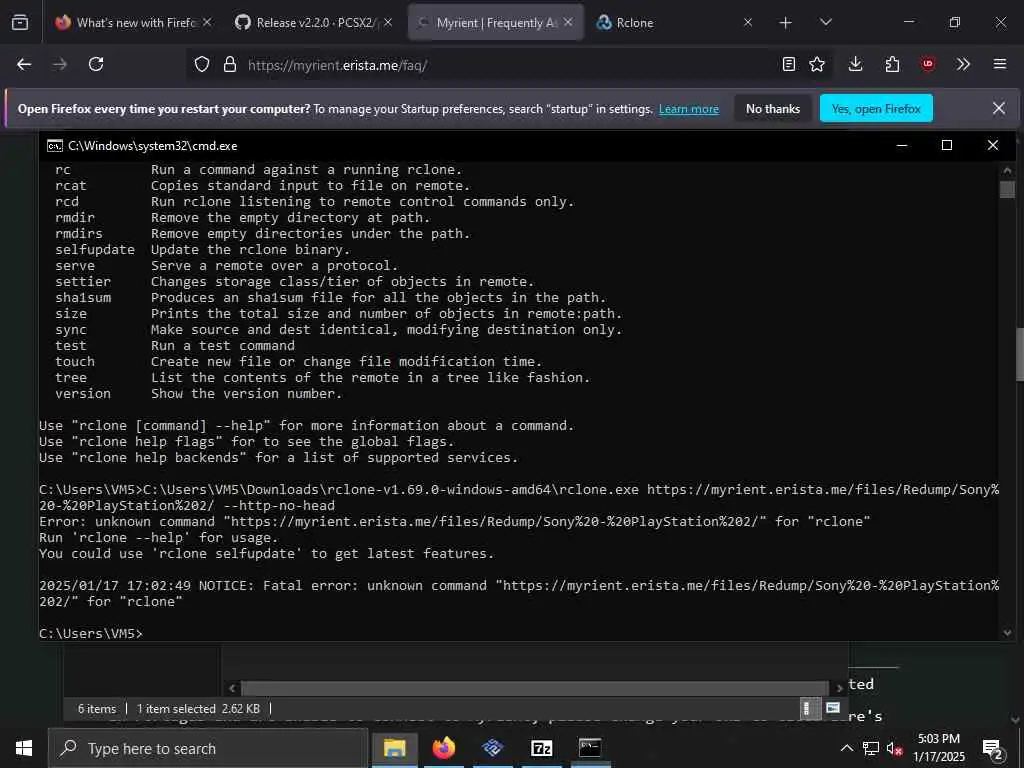1024x768 pixels.
Task: Click Yes, open Firefox button
Action: (x=876, y=109)
